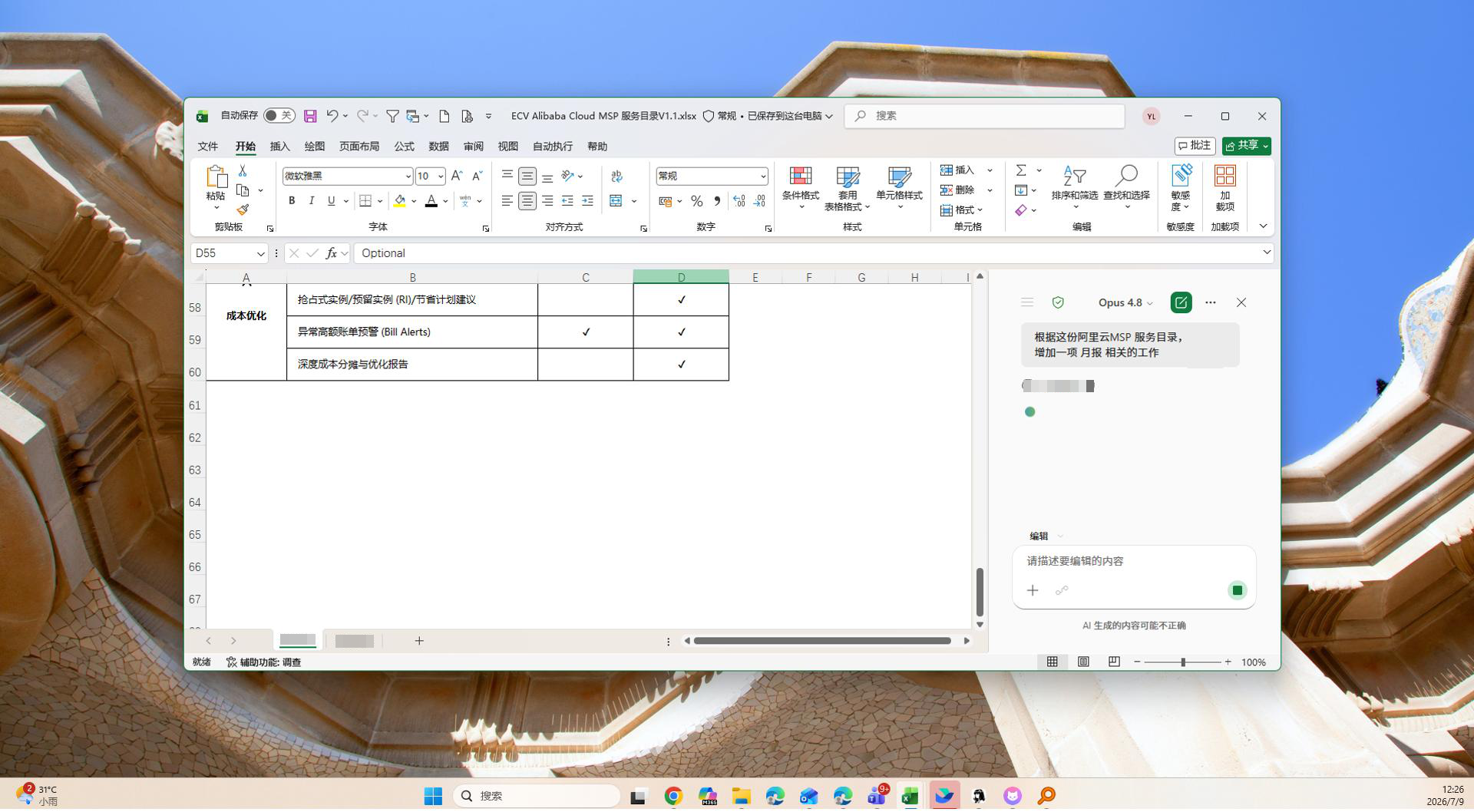Open the font size dropdown

441,177
